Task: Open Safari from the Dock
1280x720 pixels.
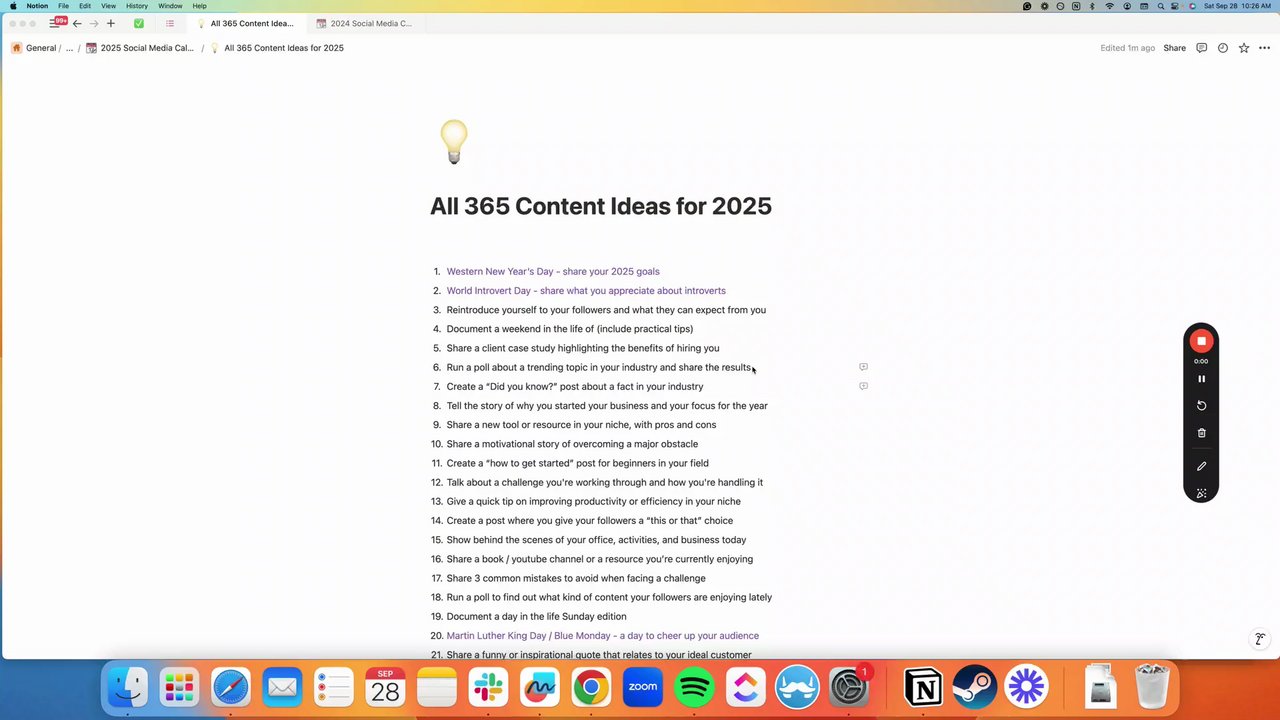Action: pos(231,687)
